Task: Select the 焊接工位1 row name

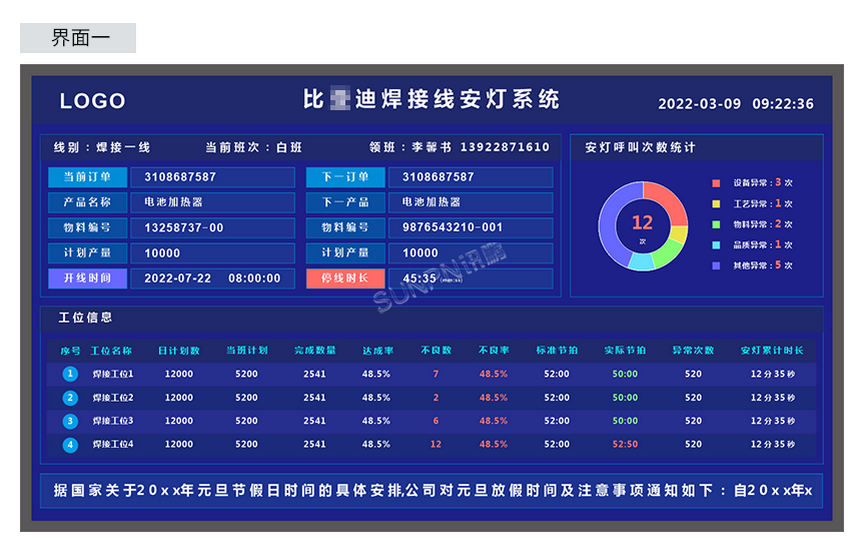Action: pos(113,374)
